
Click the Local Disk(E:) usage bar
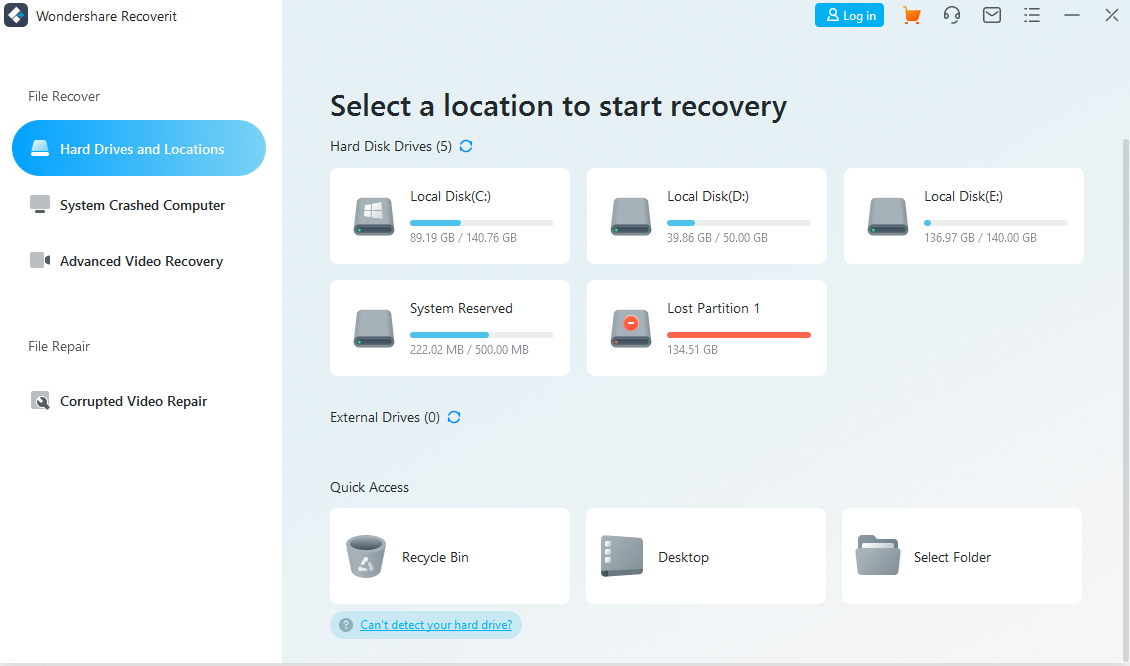(x=996, y=223)
